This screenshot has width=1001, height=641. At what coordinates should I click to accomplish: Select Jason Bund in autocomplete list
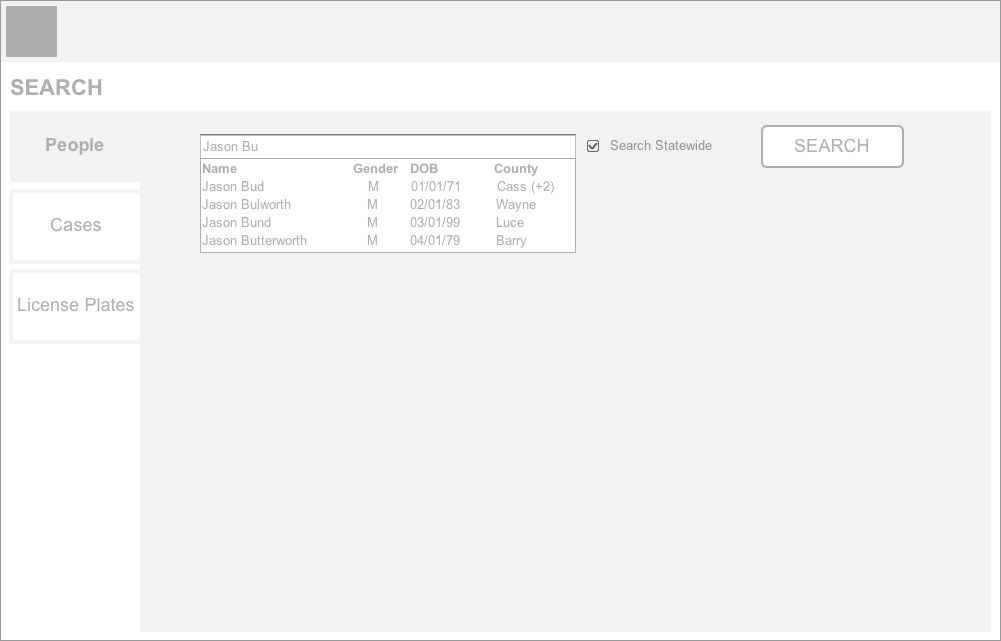[x=236, y=223]
